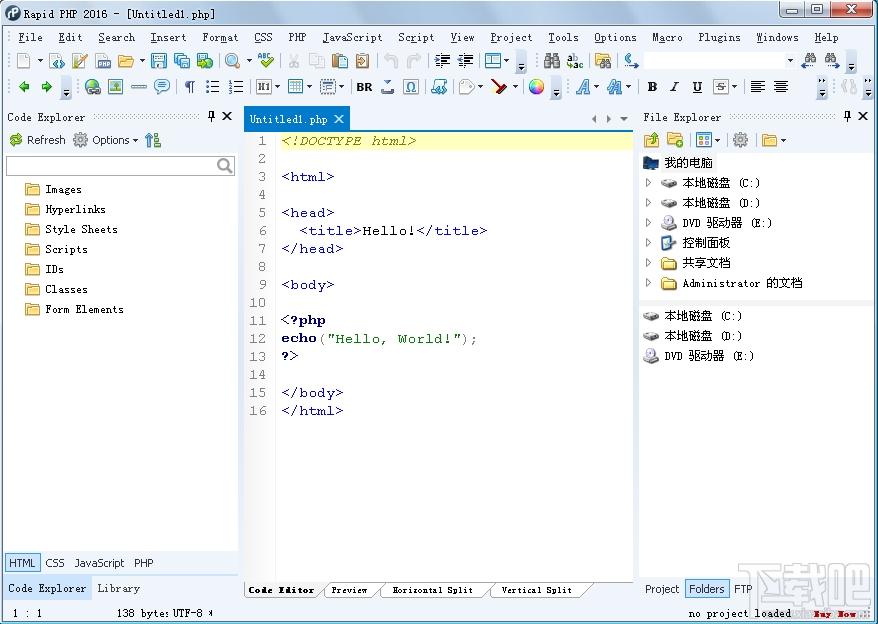Insert an unordered bullet list
The width and height of the screenshot is (878, 624).
tap(213, 87)
